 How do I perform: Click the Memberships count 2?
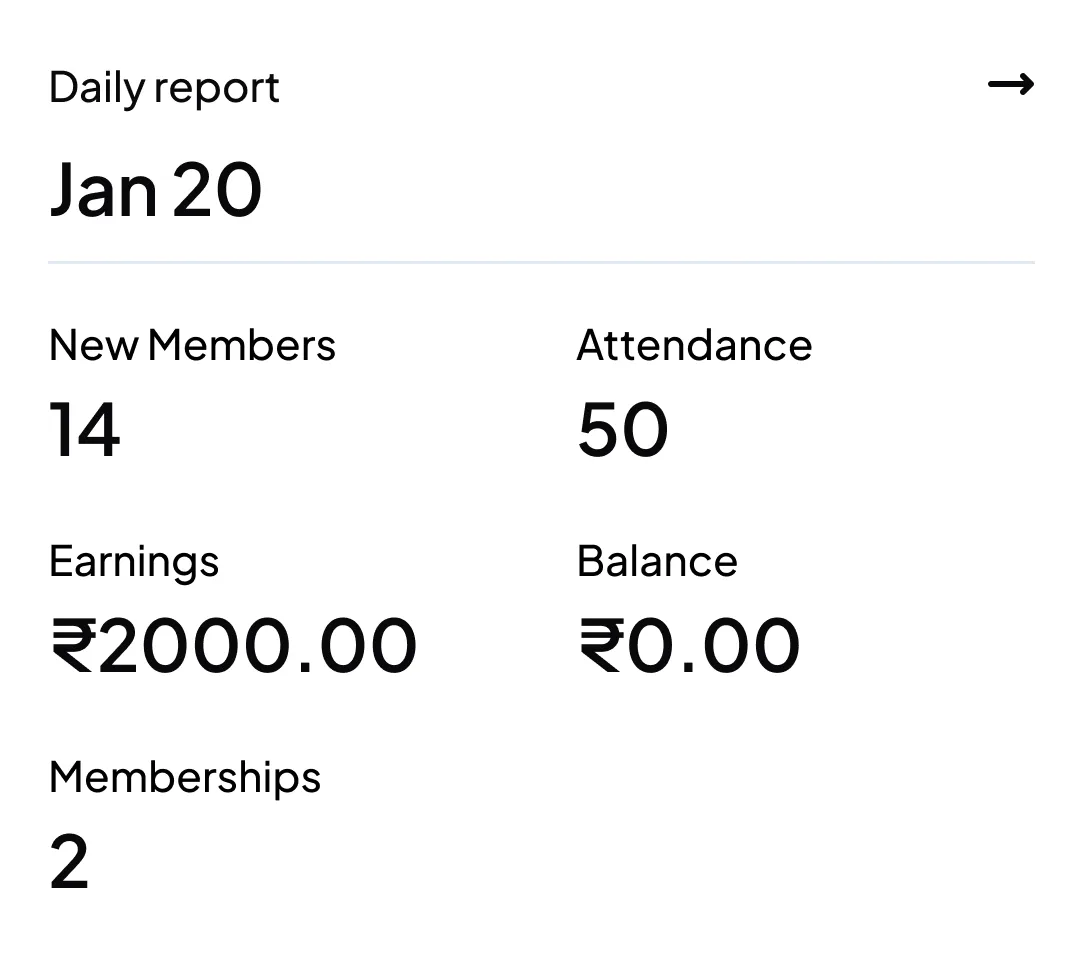[69, 862]
